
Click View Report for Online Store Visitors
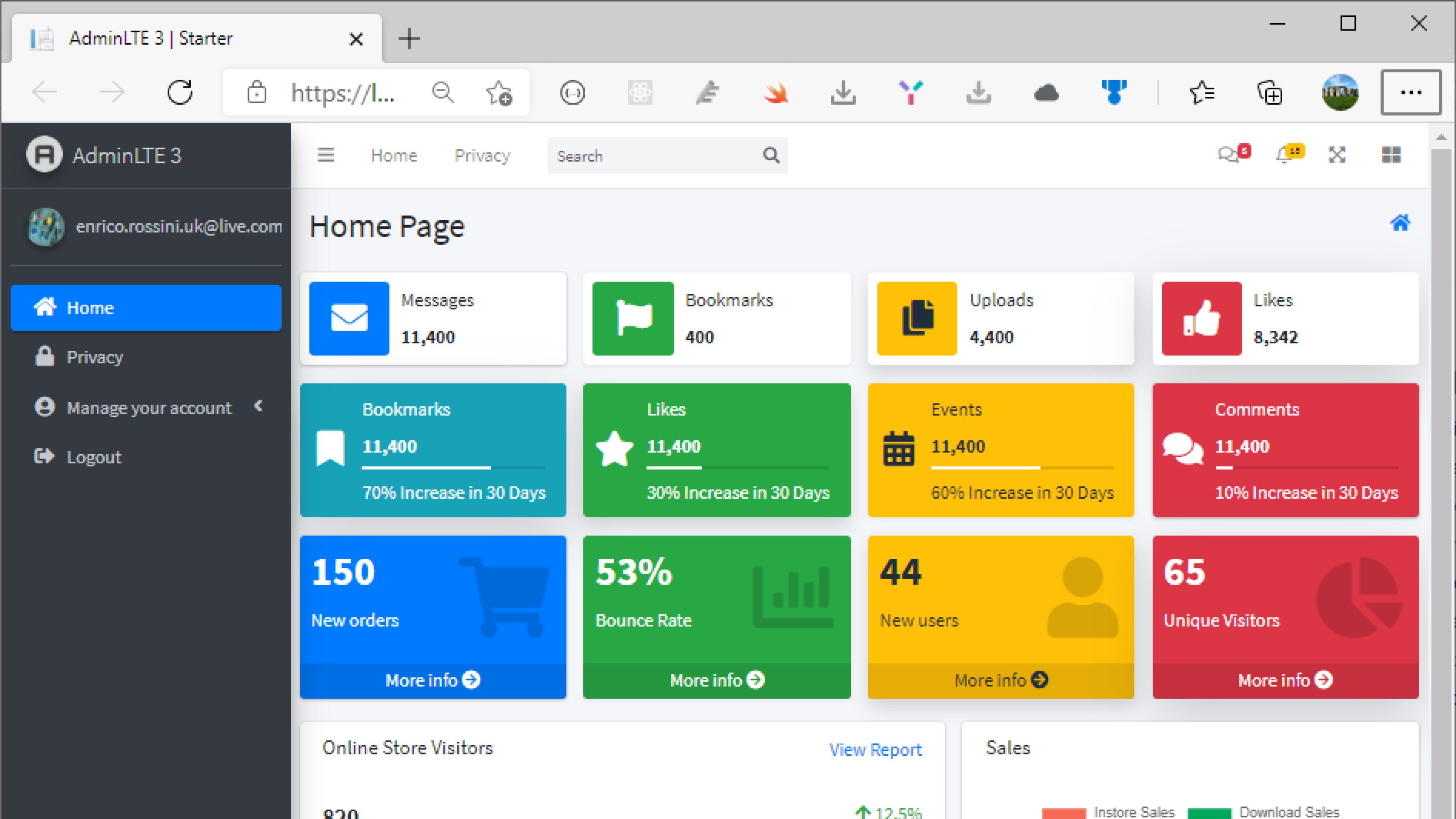[x=875, y=749]
